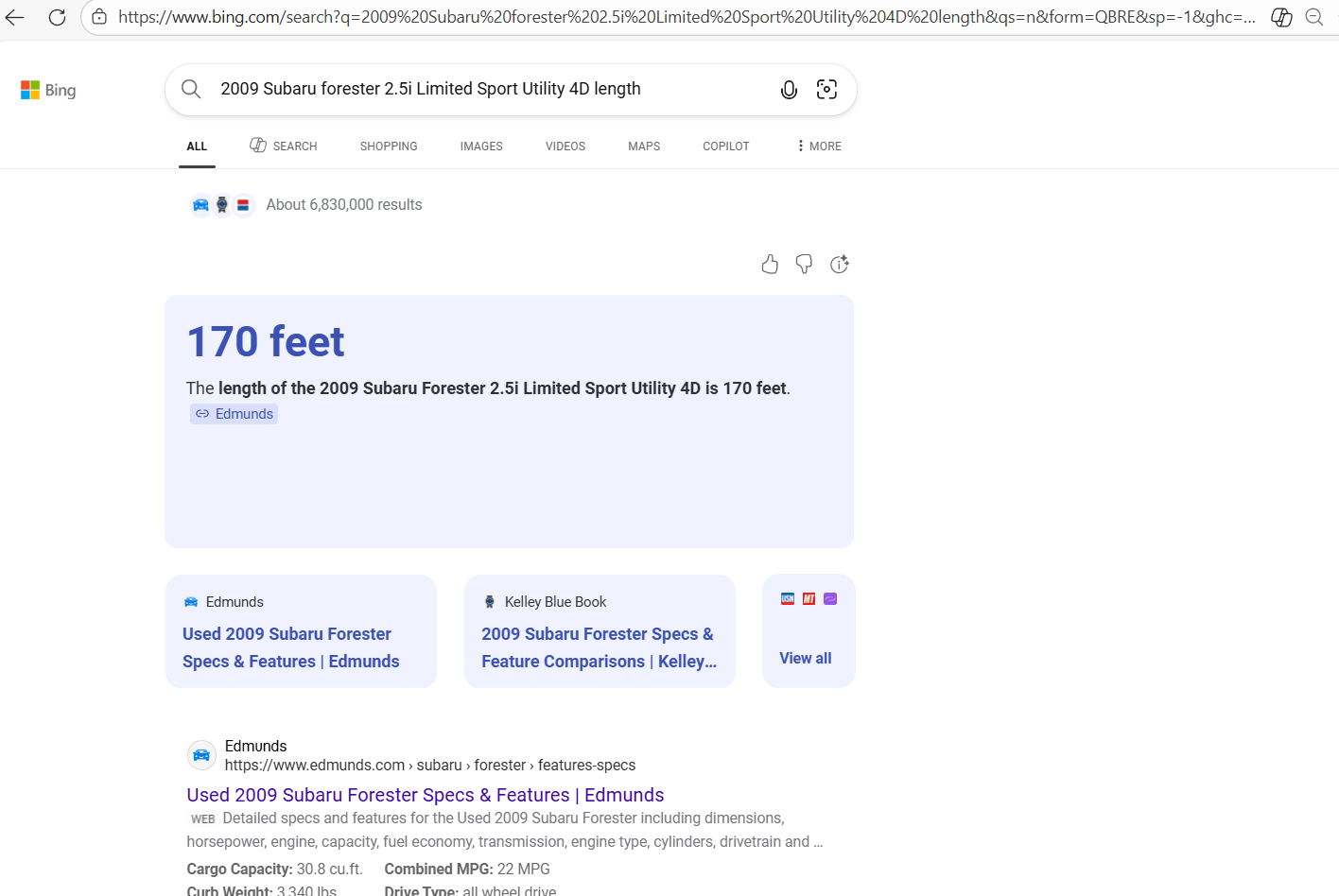This screenshot has height=896, width=1339.
Task: Click the Bing logo
Action: coord(48,91)
